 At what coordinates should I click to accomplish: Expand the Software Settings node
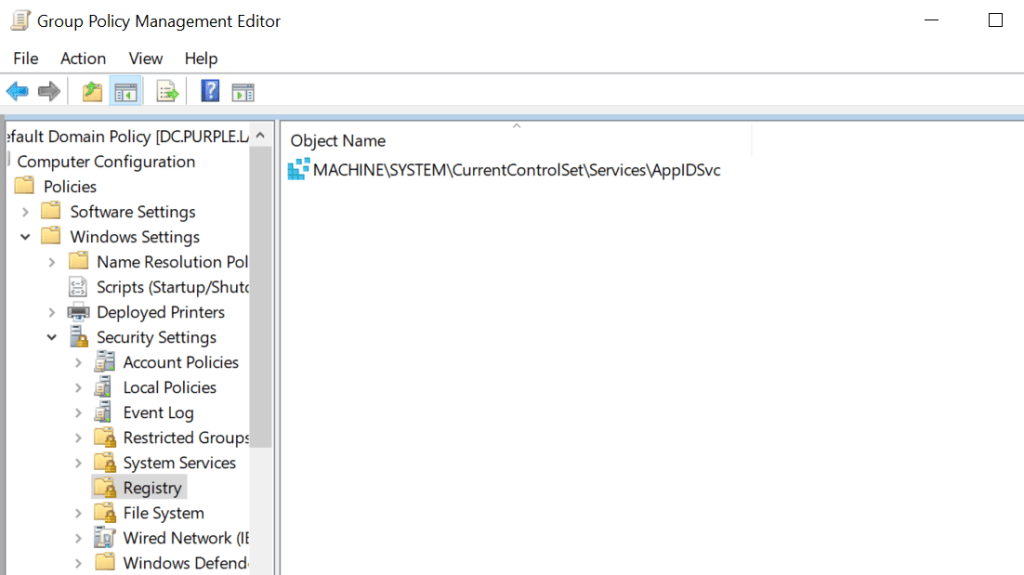point(25,212)
